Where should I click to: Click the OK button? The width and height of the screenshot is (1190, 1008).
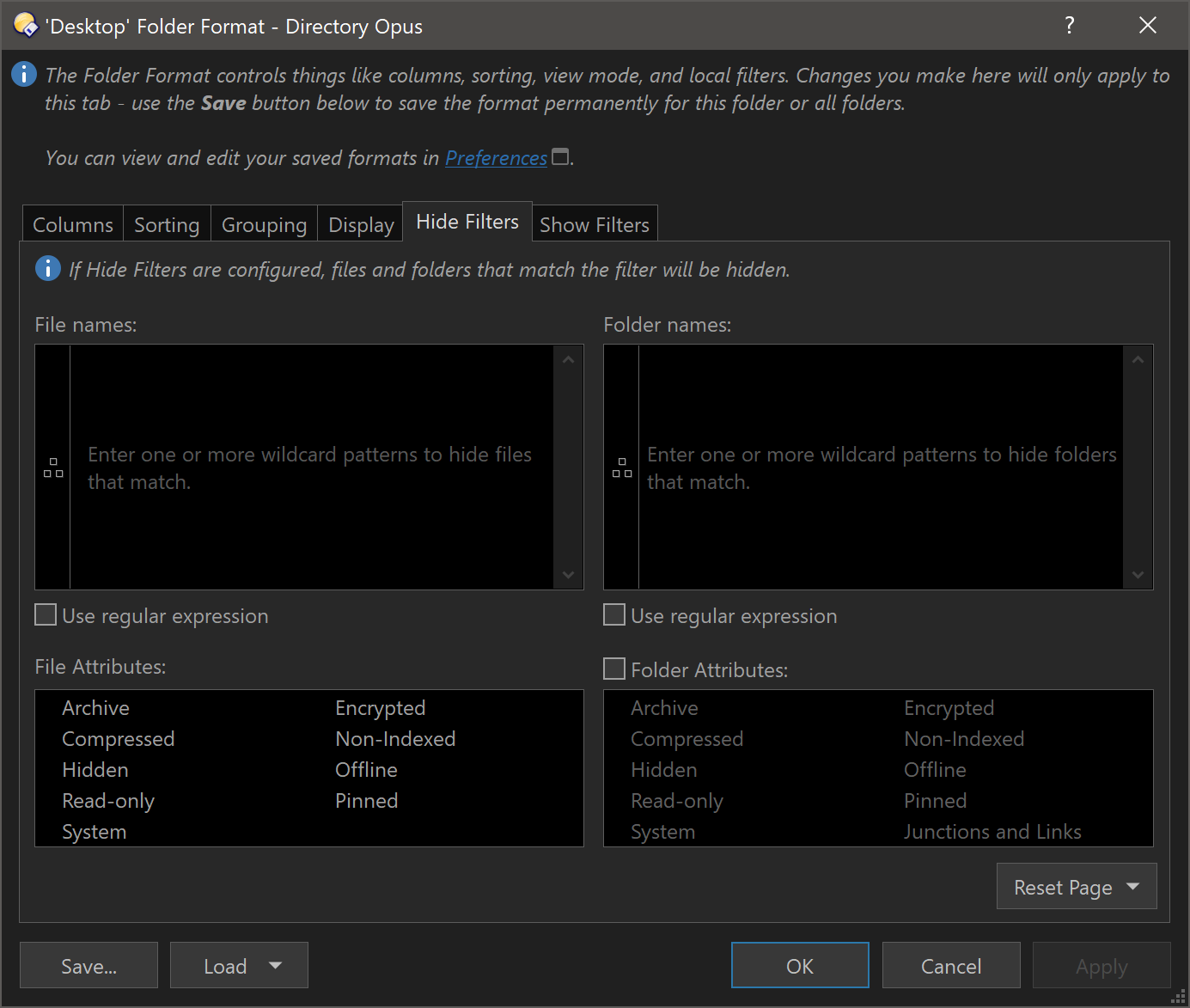(800, 965)
